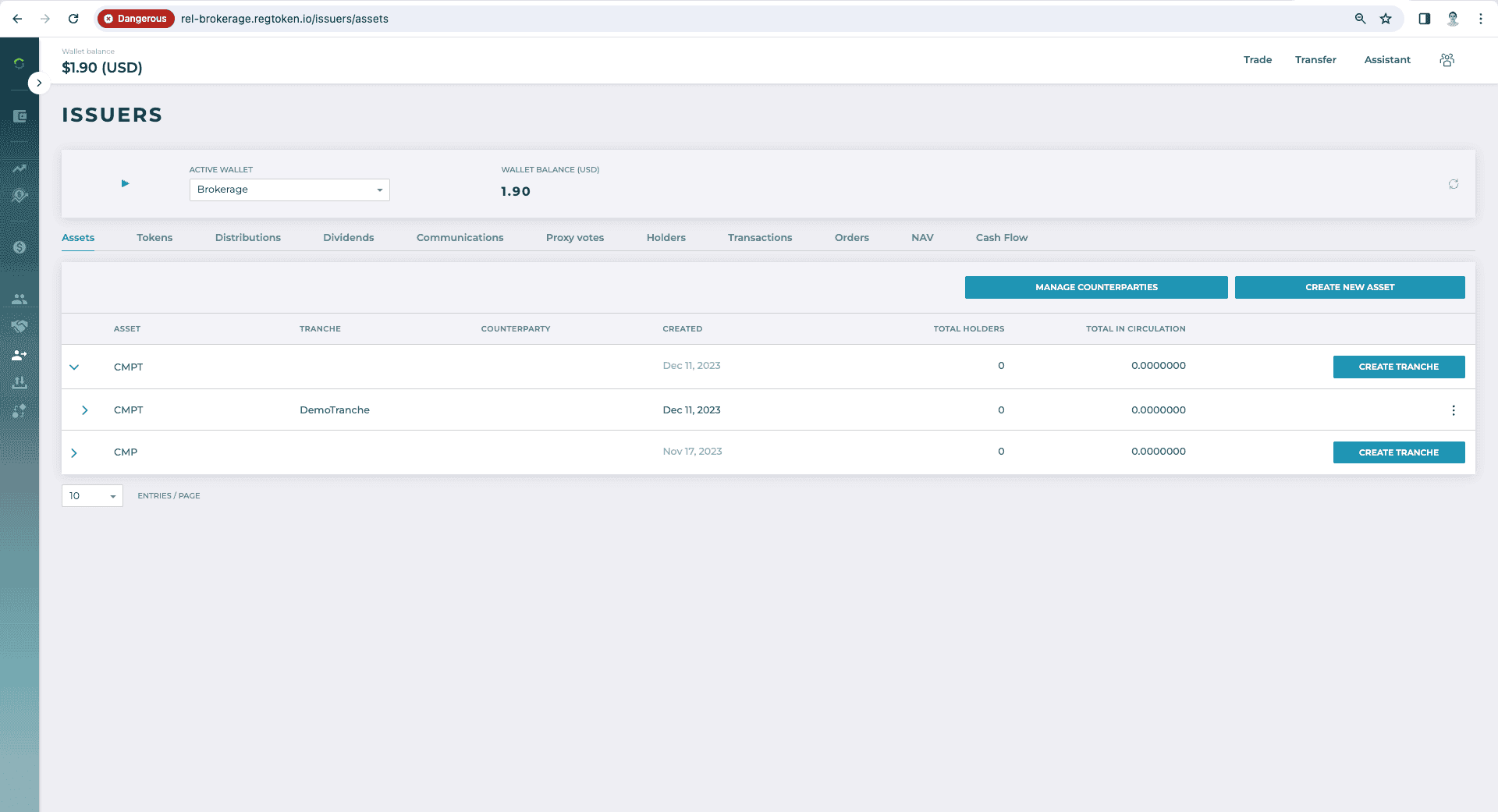1498x812 pixels.
Task: Reload the page with the browser refresh icon
Action: 73,19
